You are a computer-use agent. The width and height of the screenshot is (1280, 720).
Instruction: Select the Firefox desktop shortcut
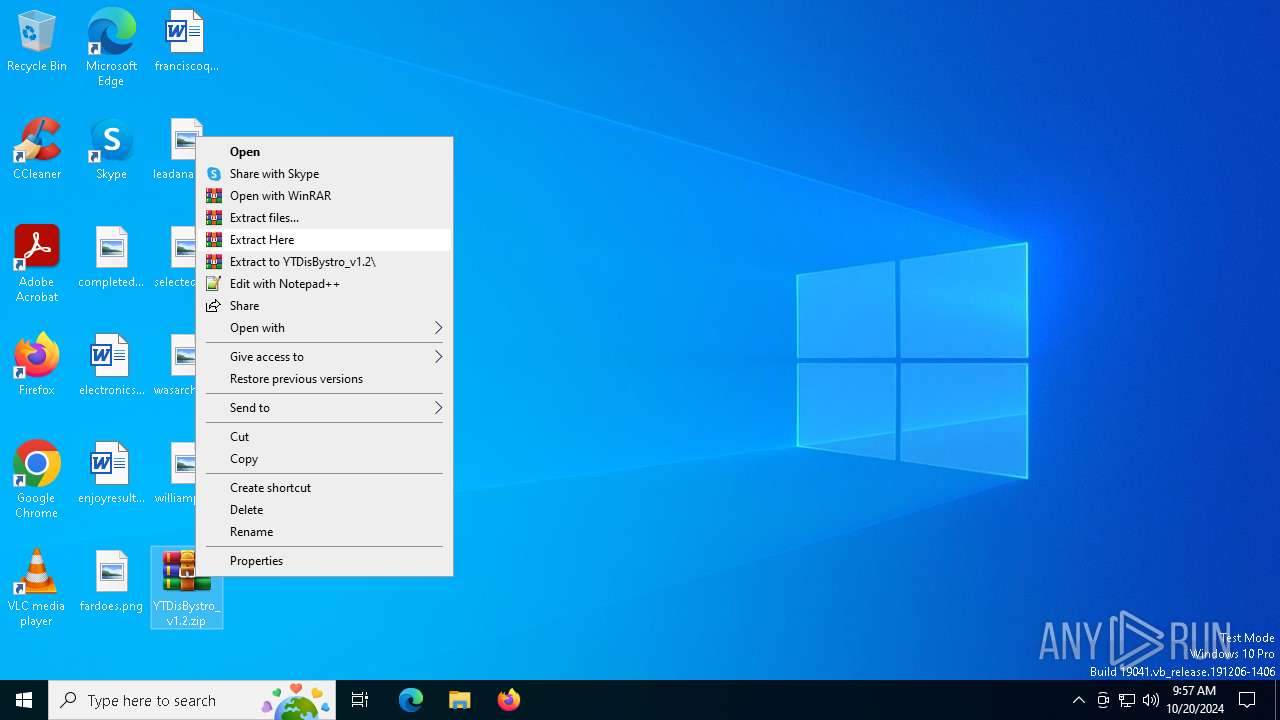tap(37, 365)
